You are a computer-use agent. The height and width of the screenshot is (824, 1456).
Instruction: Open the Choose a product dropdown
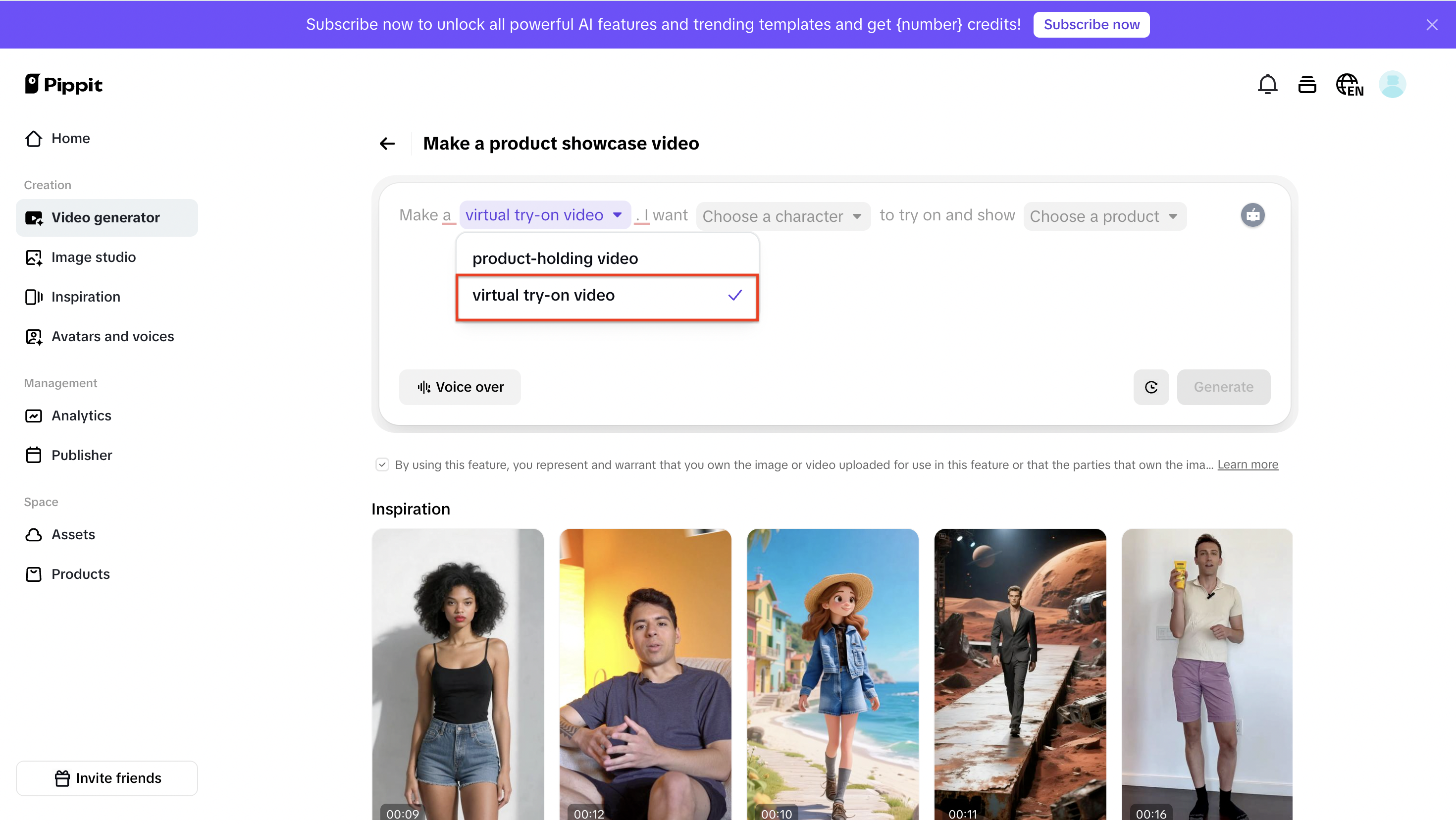tap(1104, 215)
